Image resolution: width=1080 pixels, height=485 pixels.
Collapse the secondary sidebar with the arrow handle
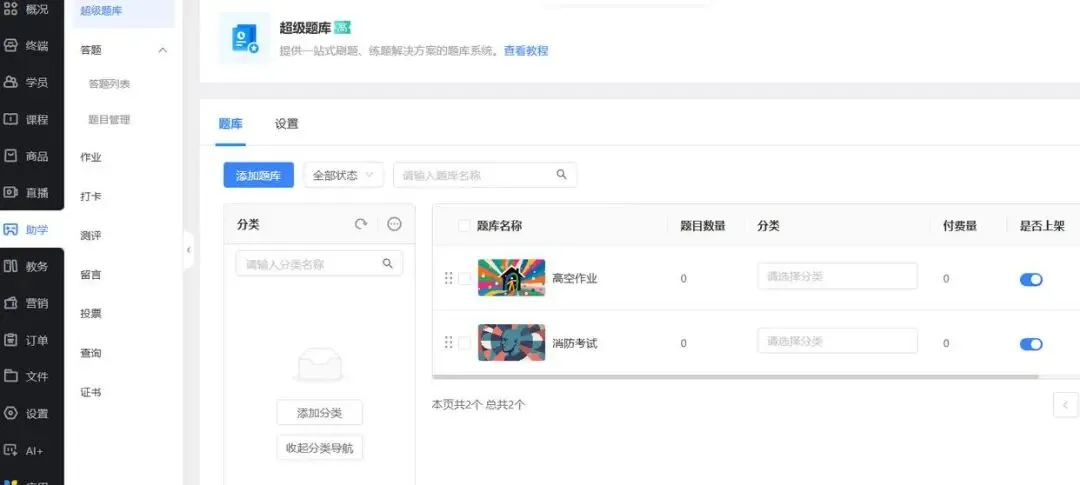pyautogui.click(x=188, y=250)
